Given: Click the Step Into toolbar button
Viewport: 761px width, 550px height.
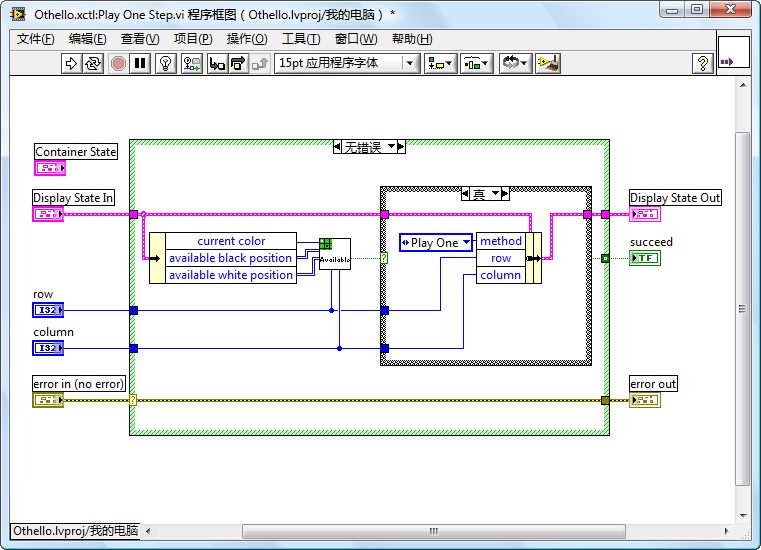Looking at the screenshot, I should coord(216,63).
